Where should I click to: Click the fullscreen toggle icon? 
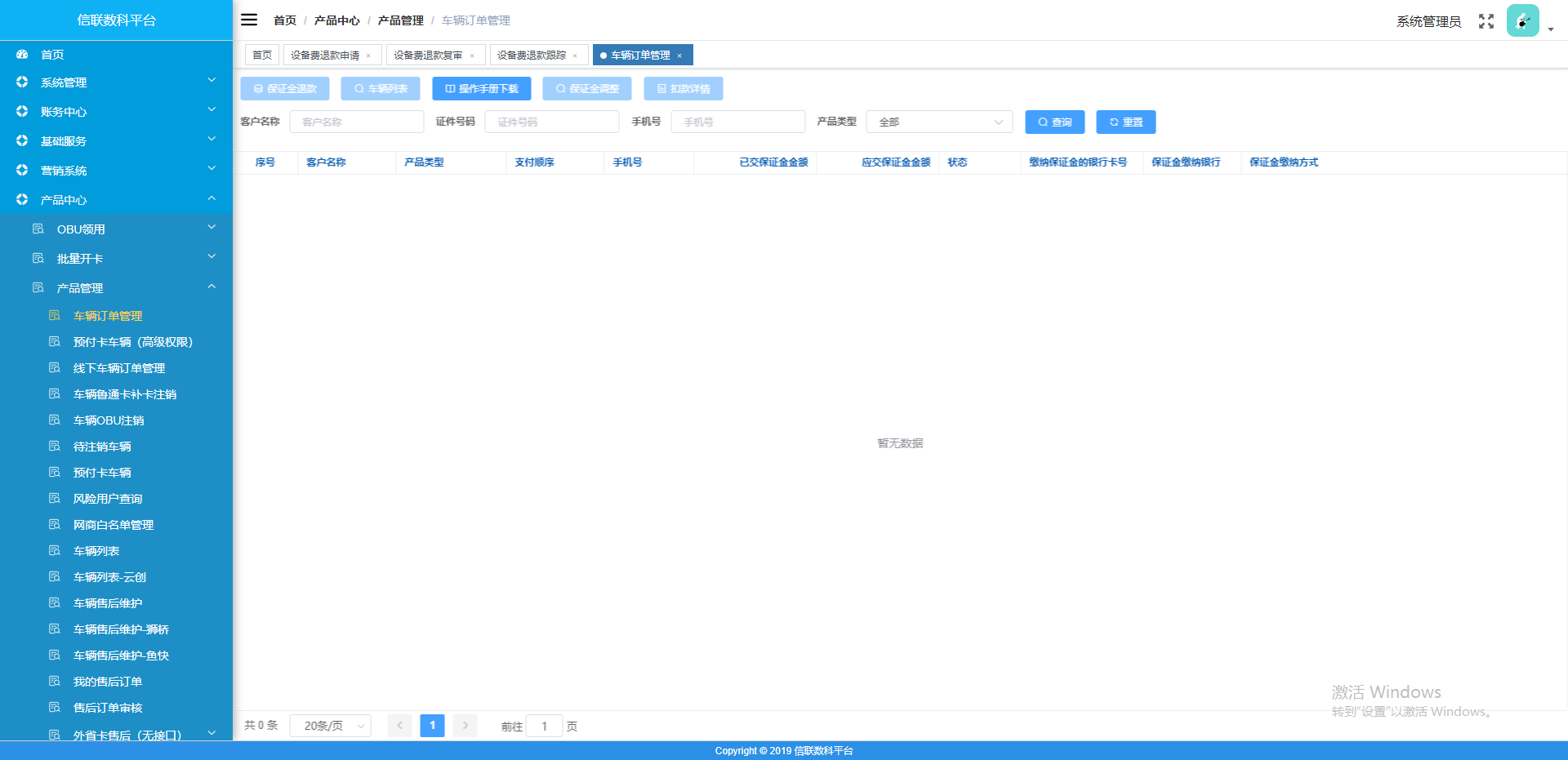click(1486, 21)
